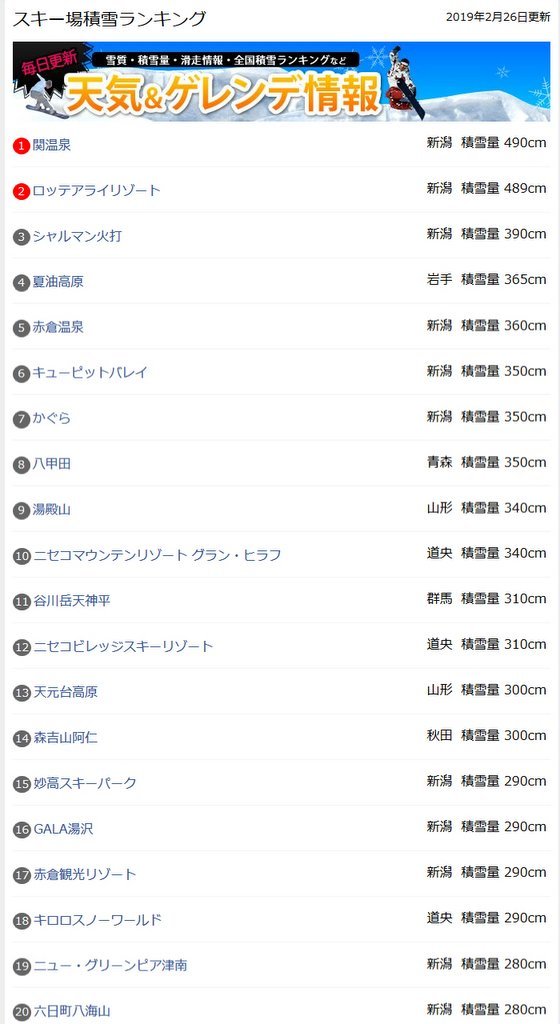Click the red rank 1 badge
This screenshot has width=560, height=1024.
pos(22,146)
